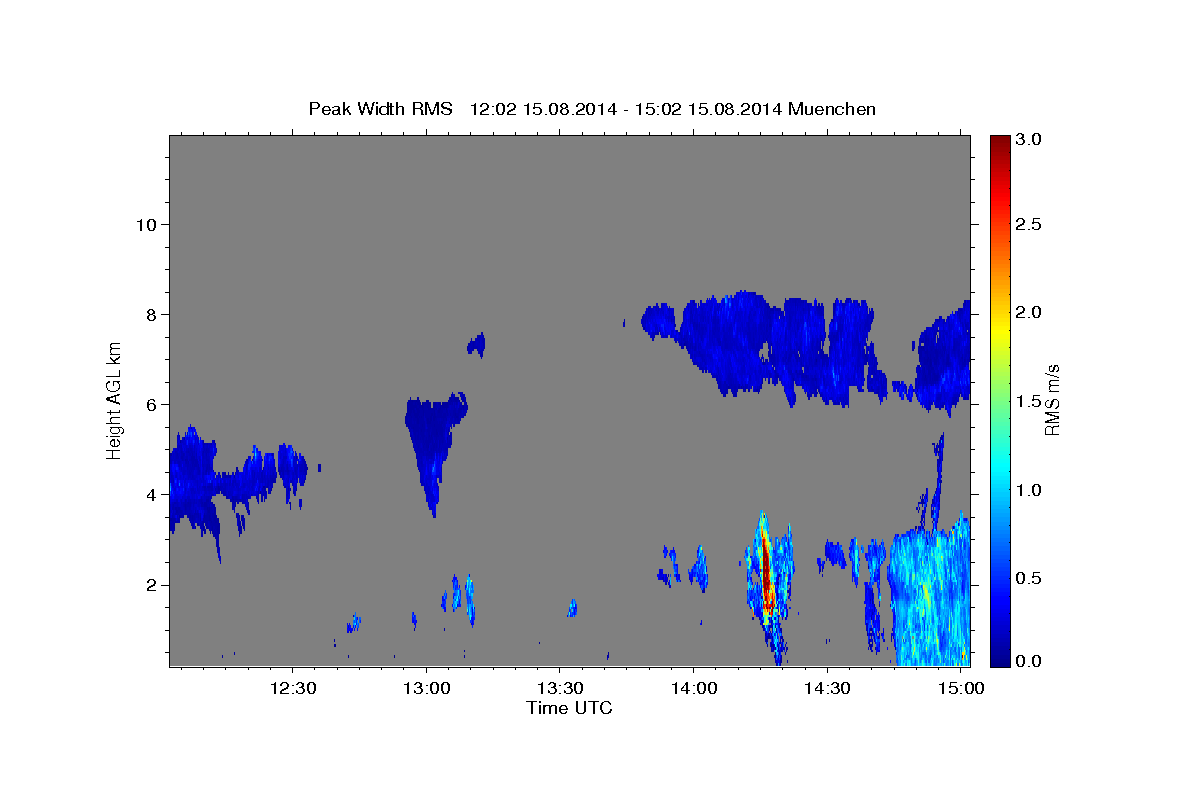Click the 14:00 time tick label
1200x800 pixels.
(x=693, y=688)
